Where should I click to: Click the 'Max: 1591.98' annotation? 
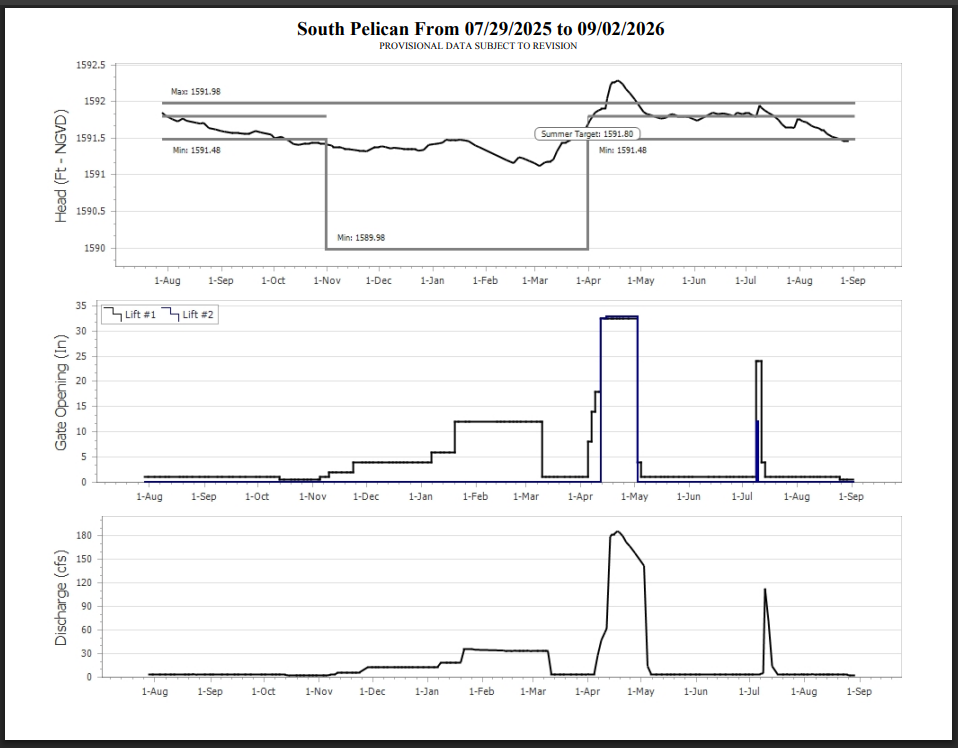pyautogui.click(x=196, y=92)
